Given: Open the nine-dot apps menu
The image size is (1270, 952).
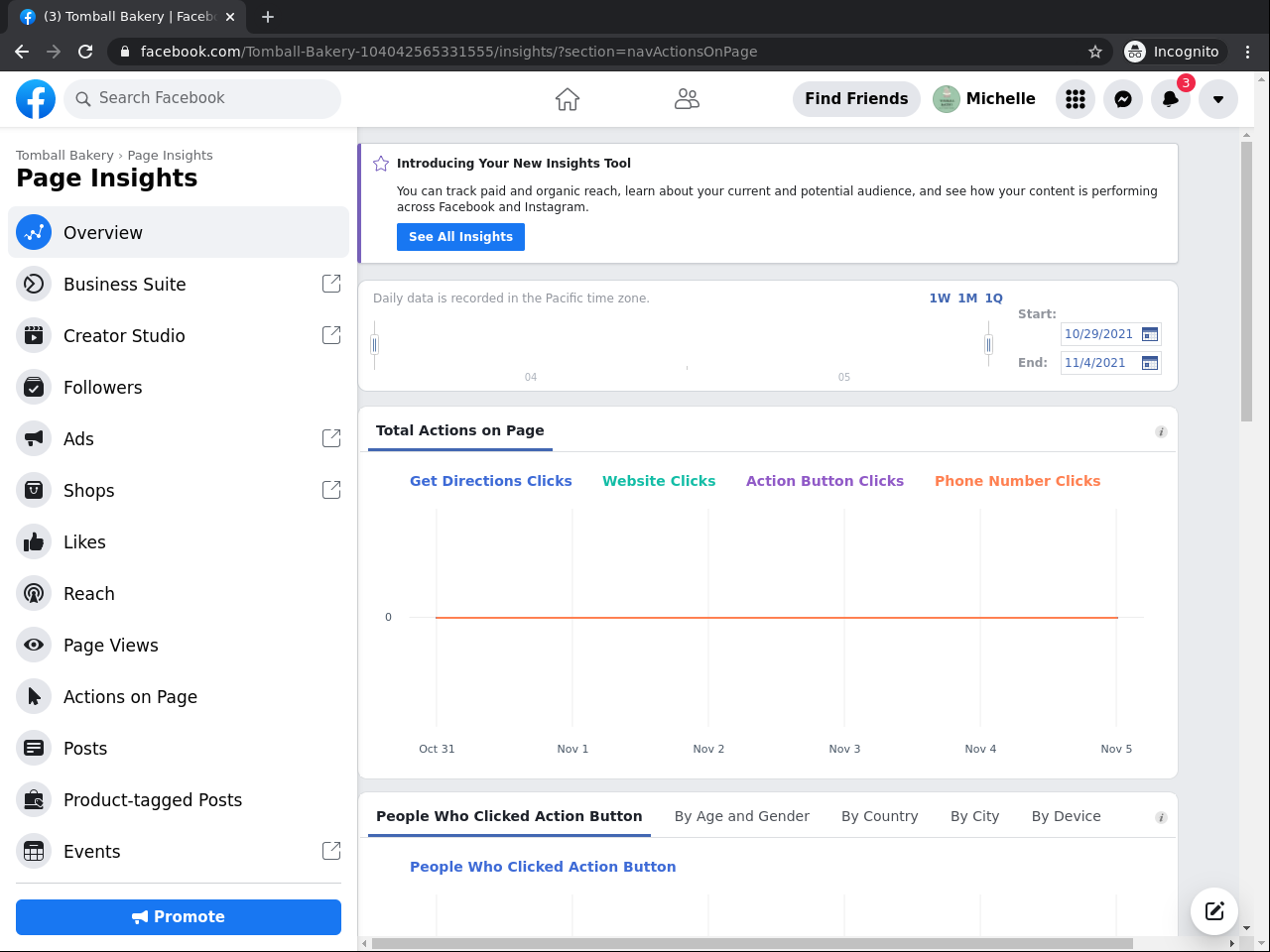Looking at the screenshot, I should pos(1076,99).
